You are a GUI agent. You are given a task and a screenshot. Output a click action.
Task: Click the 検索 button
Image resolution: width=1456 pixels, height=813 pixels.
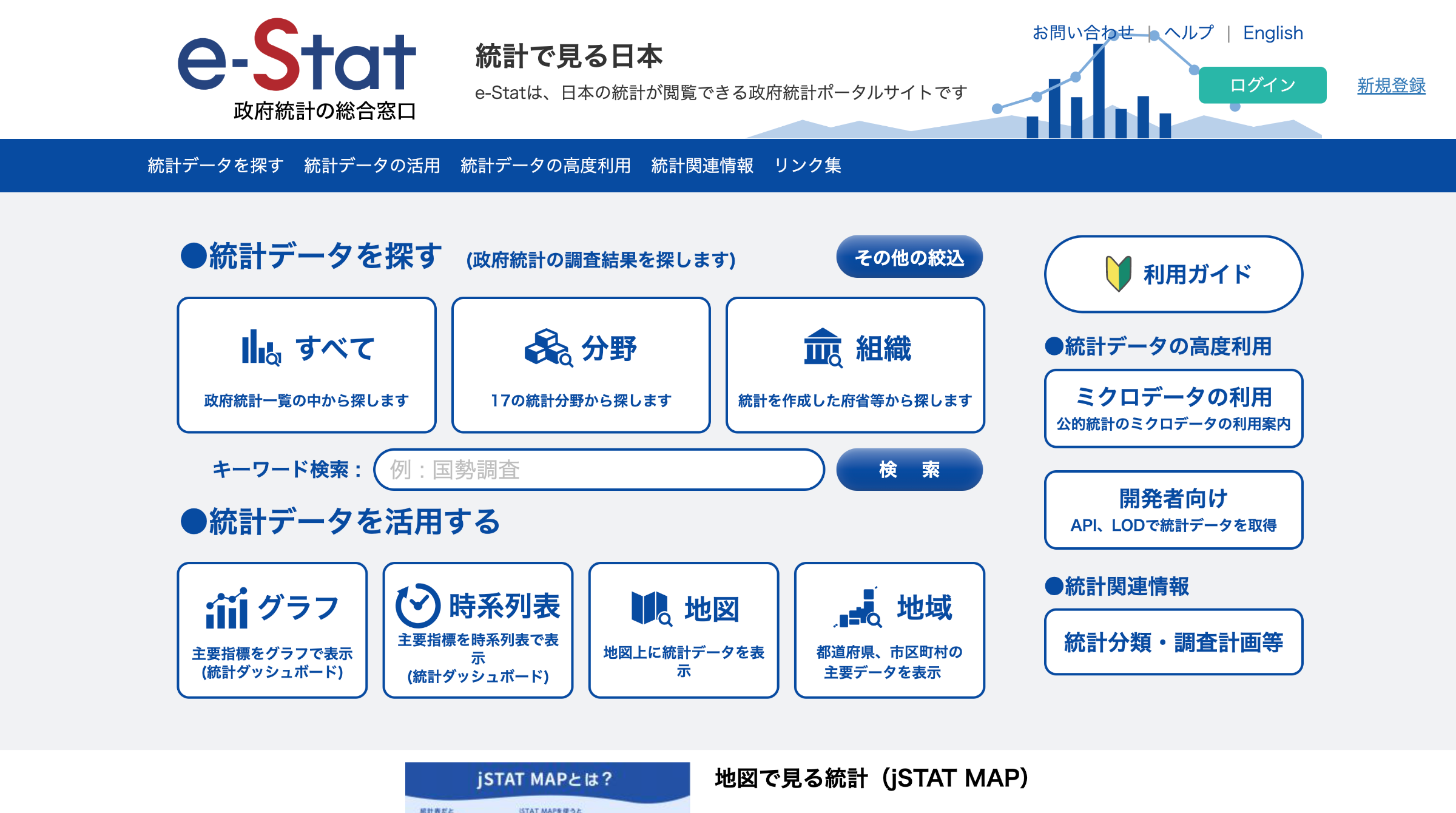(909, 469)
